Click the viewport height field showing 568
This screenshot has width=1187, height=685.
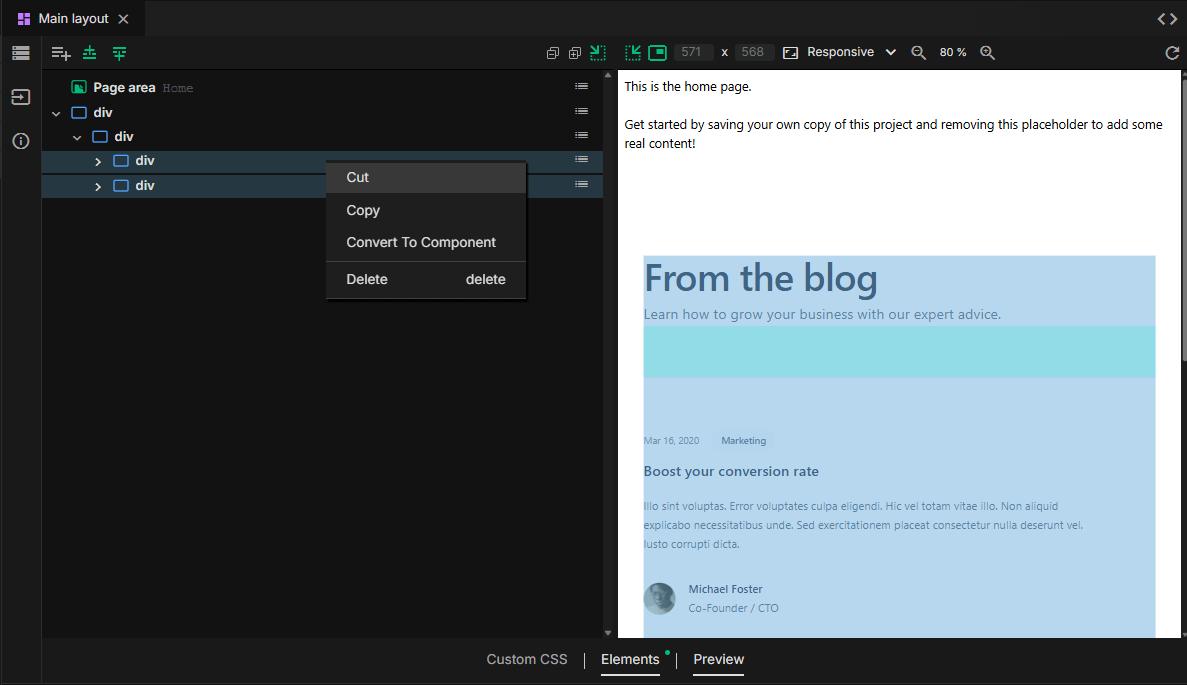pos(752,52)
